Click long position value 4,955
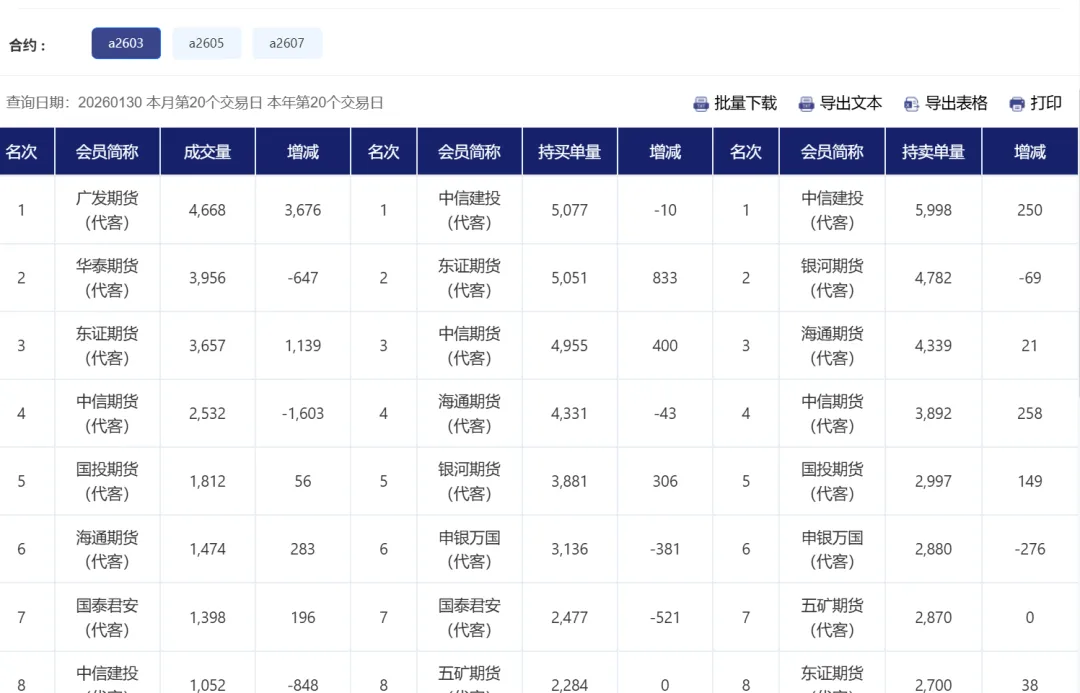This screenshot has height=693, width=1080. coord(570,345)
